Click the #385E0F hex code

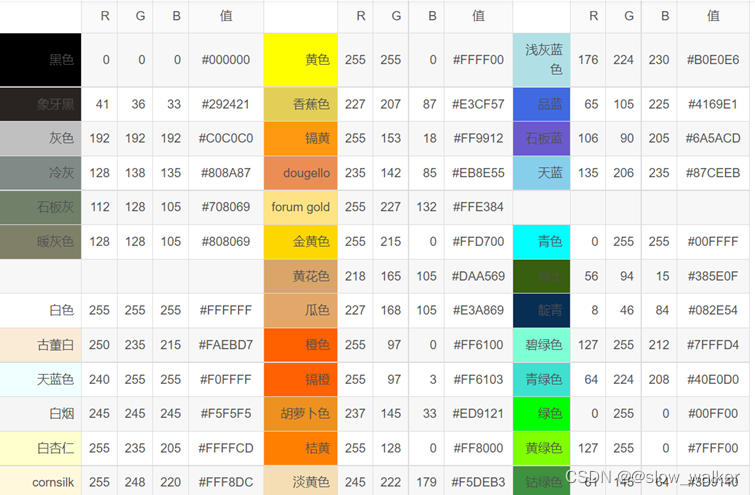pos(713,276)
